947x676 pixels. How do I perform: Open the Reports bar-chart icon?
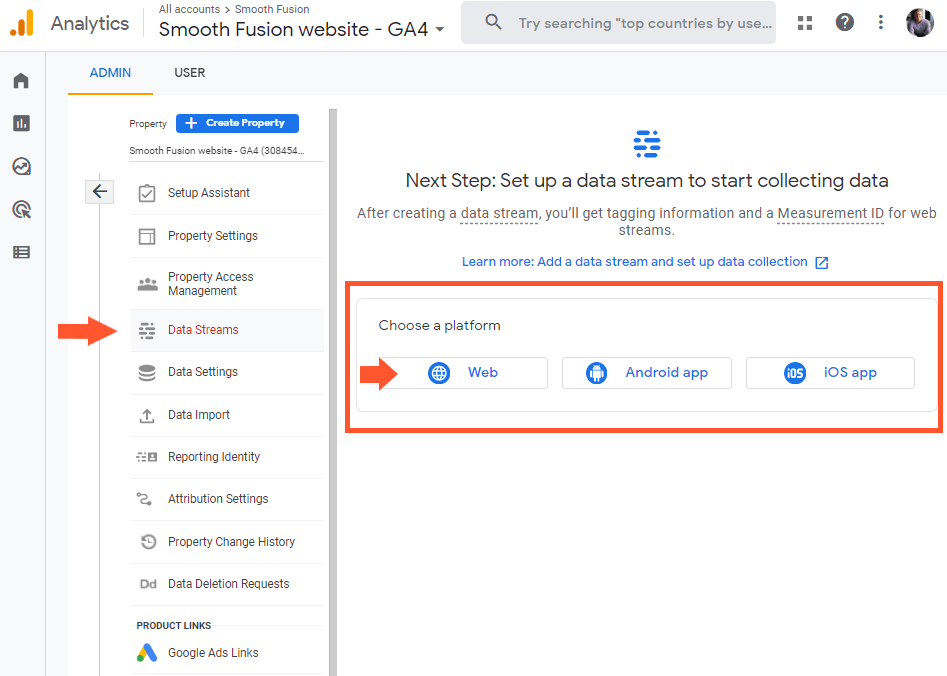point(21,123)
